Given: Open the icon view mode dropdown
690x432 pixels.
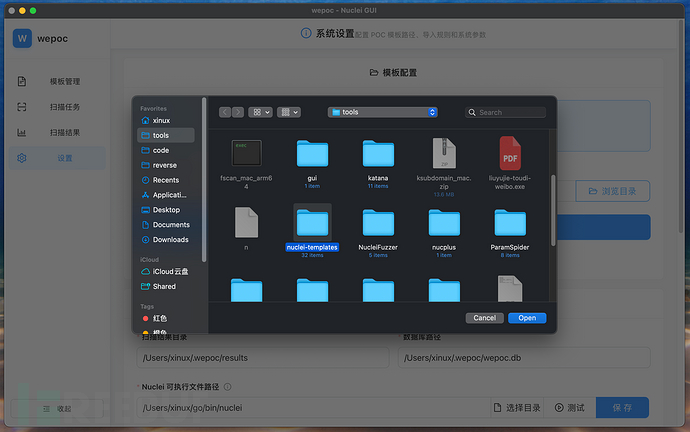Looking at the screenshot, I should pos(260,112).
